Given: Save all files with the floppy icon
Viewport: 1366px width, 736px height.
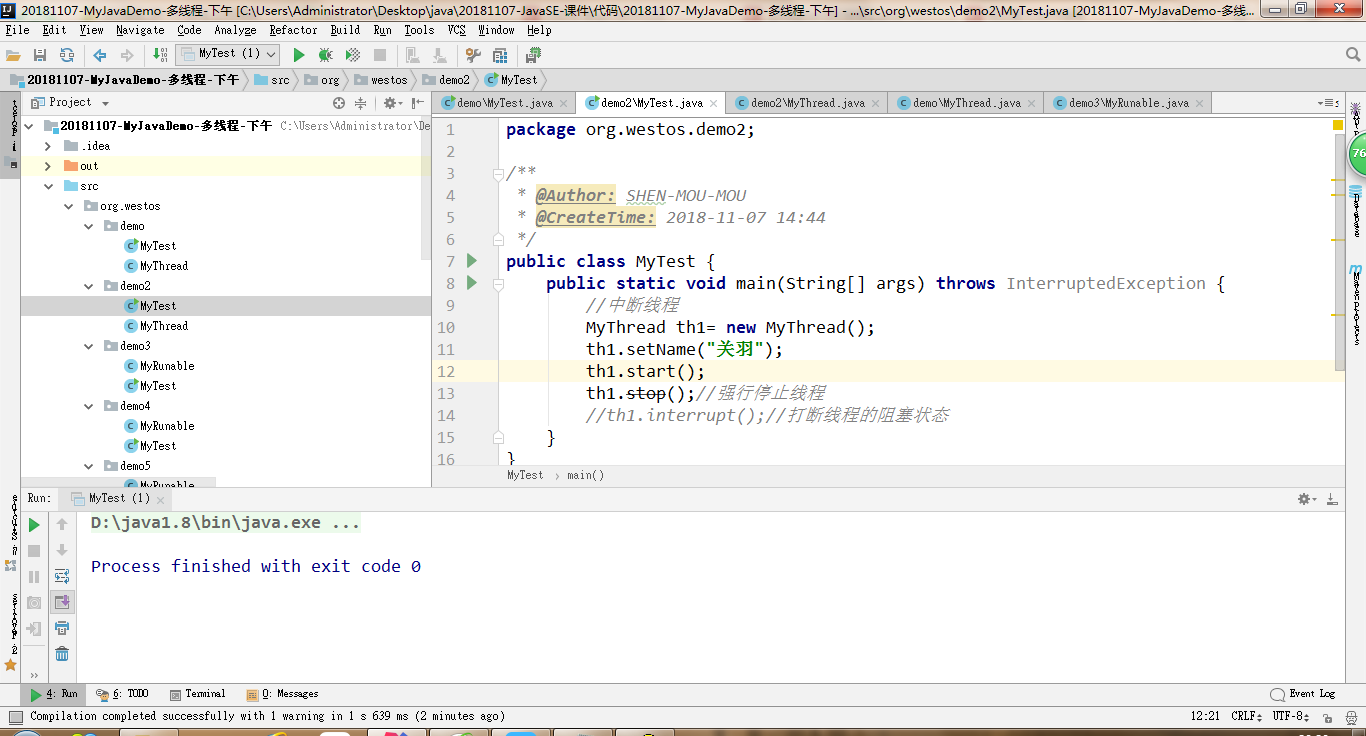Looking at the screenshot, I should point(40,55).
